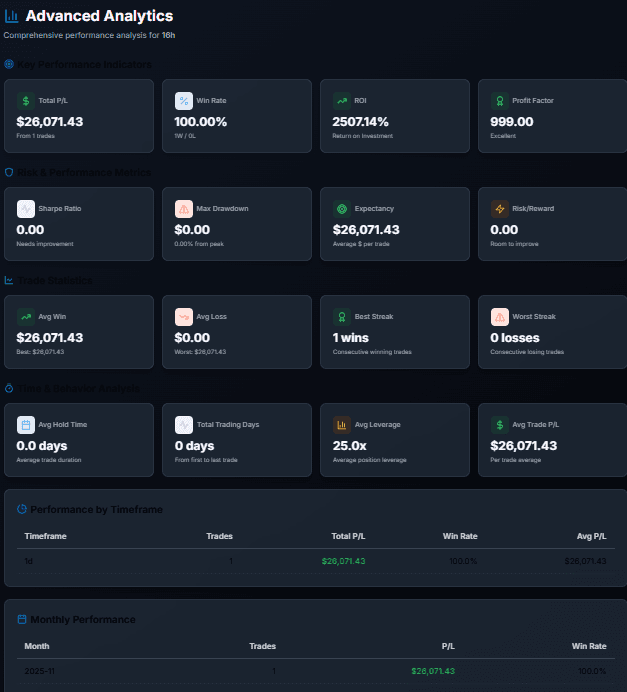The height and width of the screenshot is (692, 627).
Task: Click the green $26,071.43 value in timeframe row
Action: pos(343,561)
